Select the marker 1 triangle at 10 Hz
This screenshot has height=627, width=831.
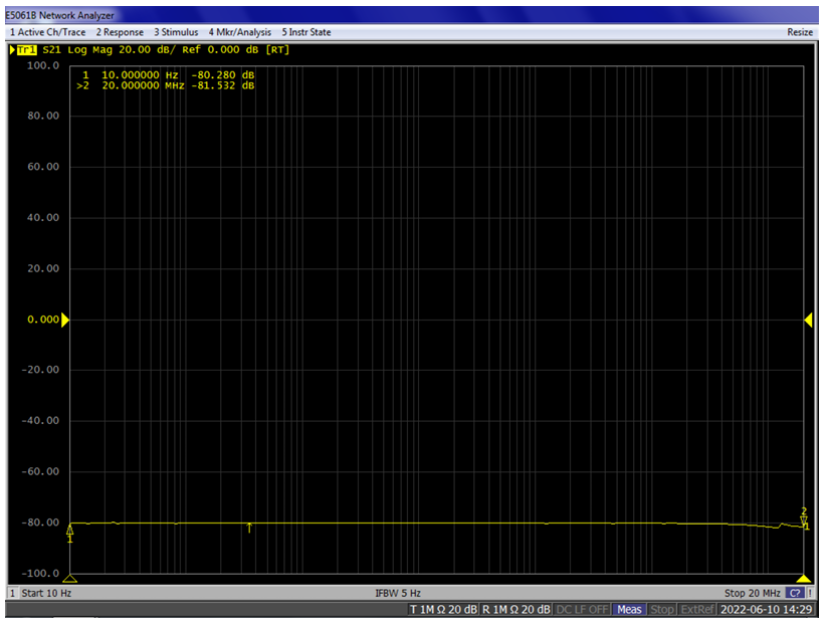coord(70,528)
